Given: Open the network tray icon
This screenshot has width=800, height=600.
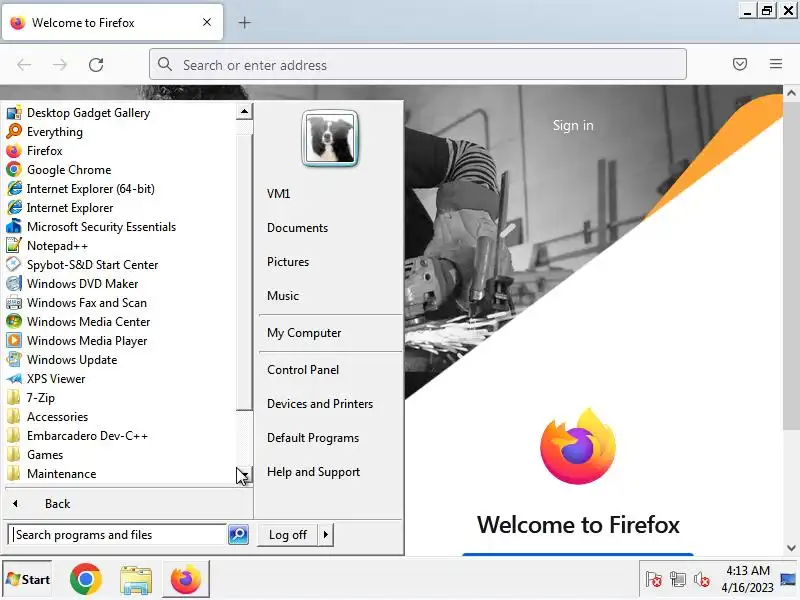Looking at the screenshot, I should (x=678, y=579).
